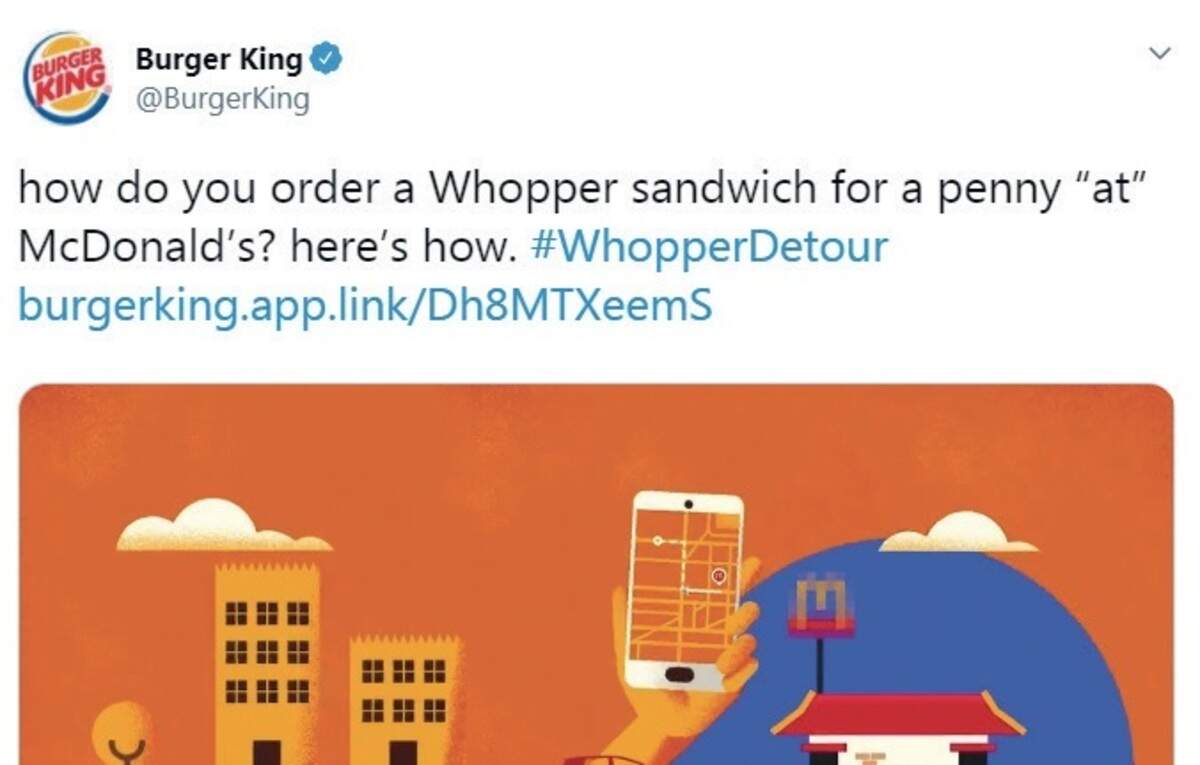Click the cloud over the blue circle
Viewport: 1200px width, 765px height.
(x=957, y=532)
